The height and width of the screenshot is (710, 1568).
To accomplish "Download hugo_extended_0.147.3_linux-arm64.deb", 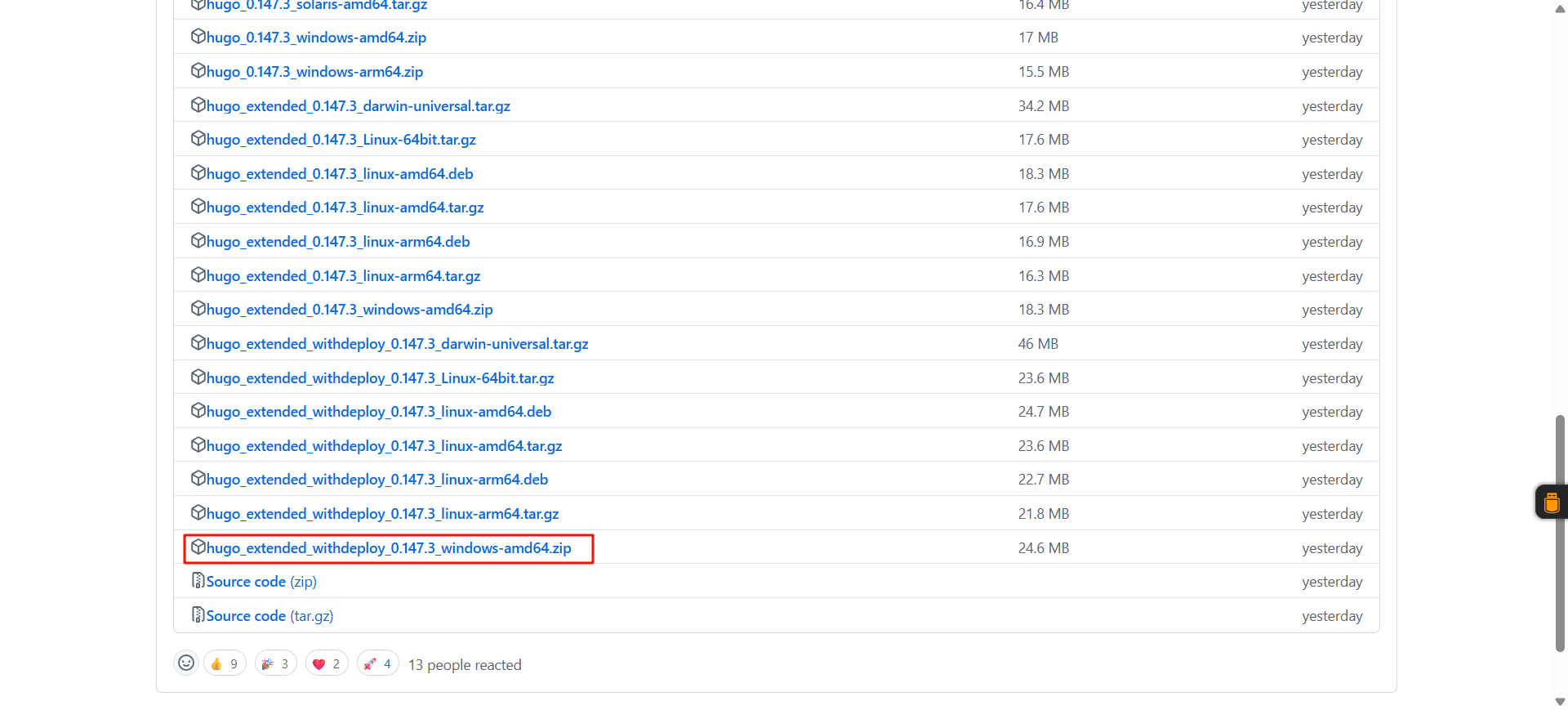I will click(x=338, y=242).
